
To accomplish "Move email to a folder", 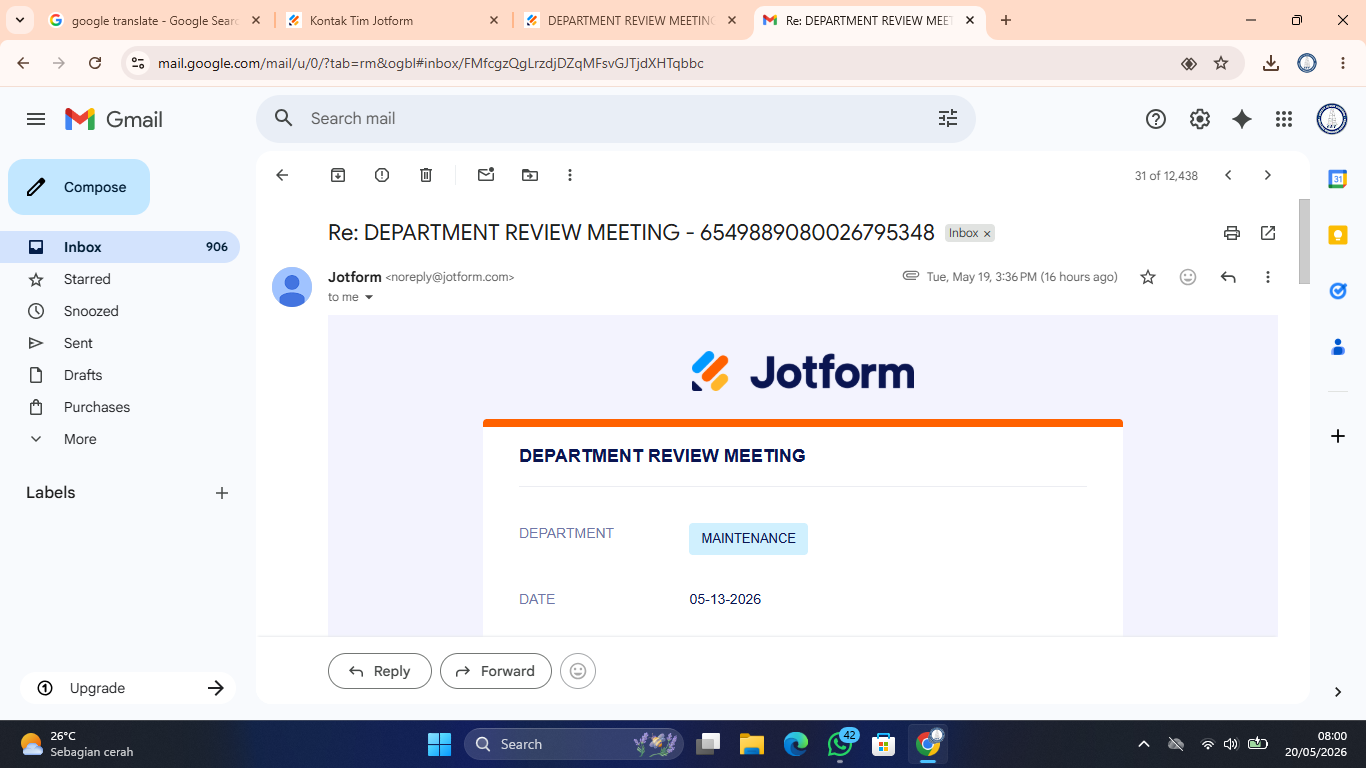I will point(530,175).
